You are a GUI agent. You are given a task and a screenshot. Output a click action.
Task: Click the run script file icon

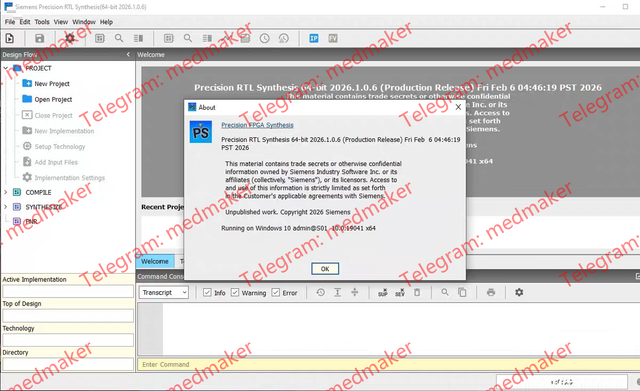point(9,38)
